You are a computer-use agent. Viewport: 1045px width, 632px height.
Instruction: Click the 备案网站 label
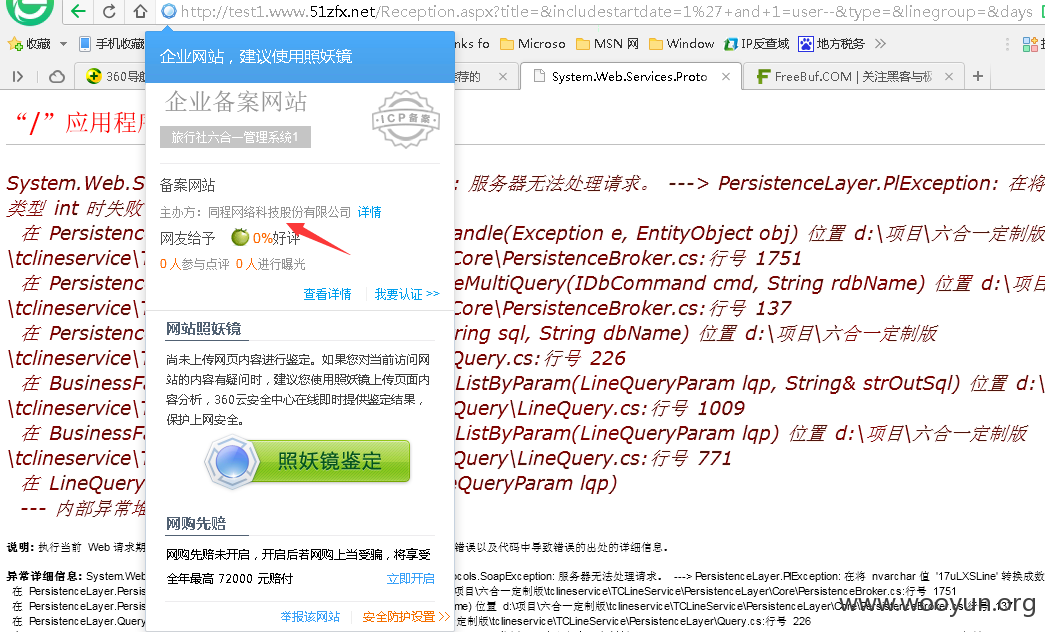[x=187, y=185]
